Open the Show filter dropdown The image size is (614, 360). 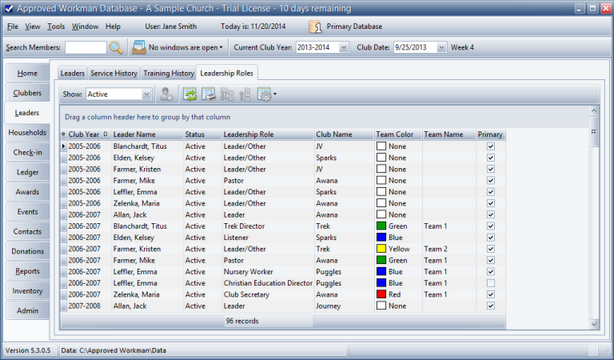click(x=146, y=94)
